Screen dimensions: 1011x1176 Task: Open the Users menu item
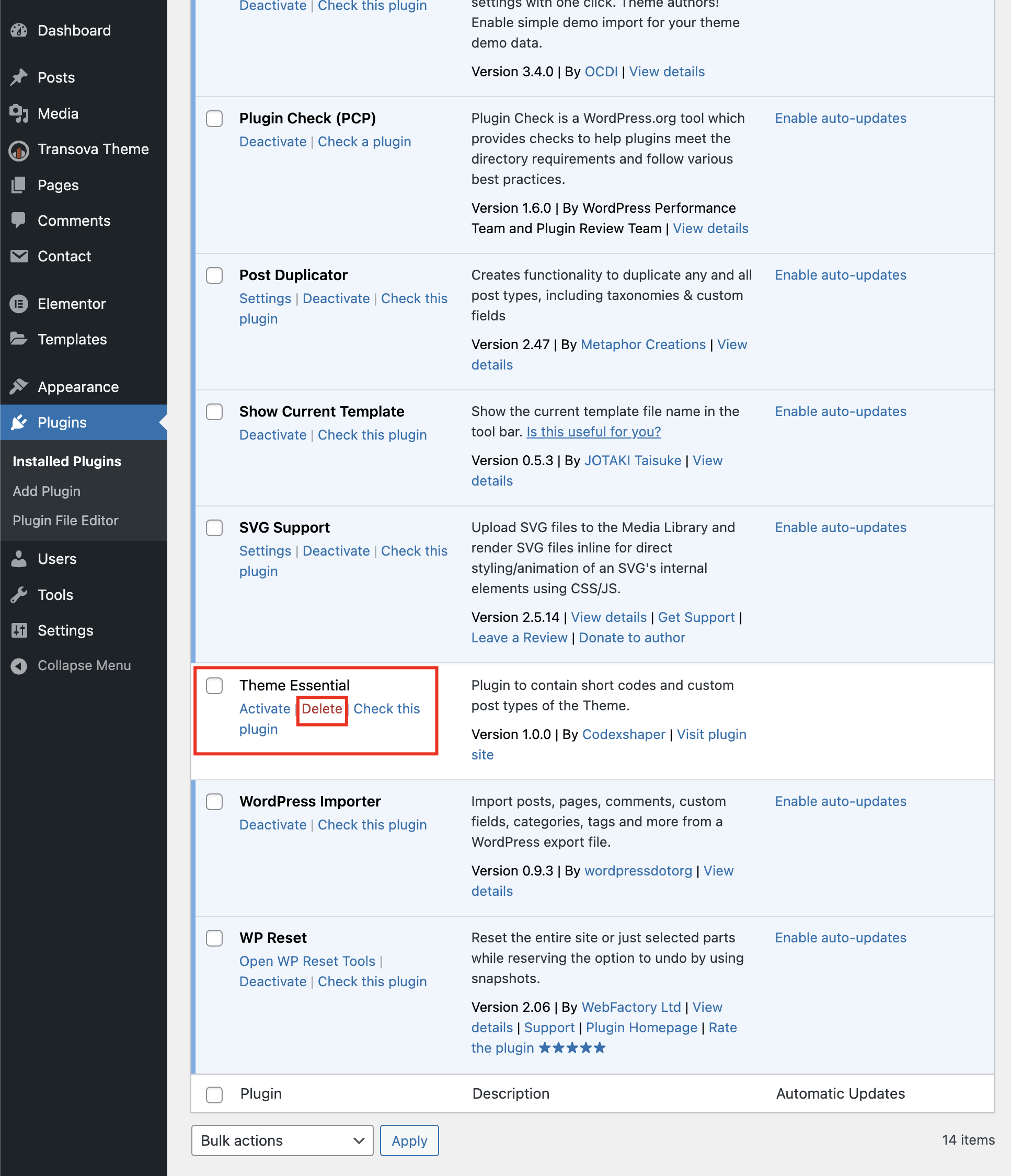tap(57, 559)
